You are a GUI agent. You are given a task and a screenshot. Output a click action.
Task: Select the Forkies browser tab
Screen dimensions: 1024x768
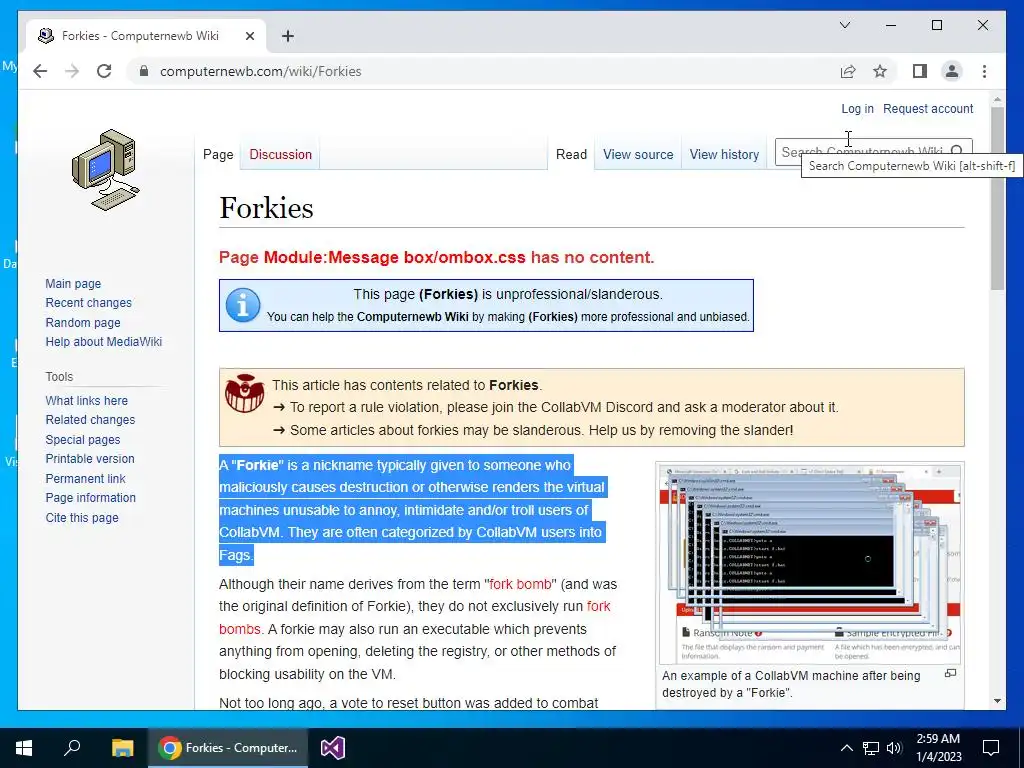click(146, 36)
